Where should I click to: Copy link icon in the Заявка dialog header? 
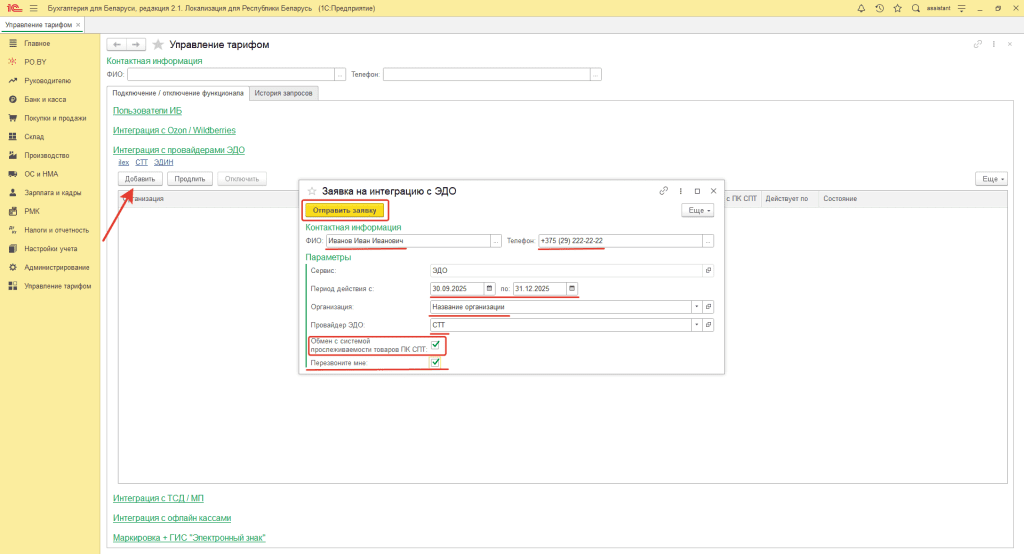664,190
